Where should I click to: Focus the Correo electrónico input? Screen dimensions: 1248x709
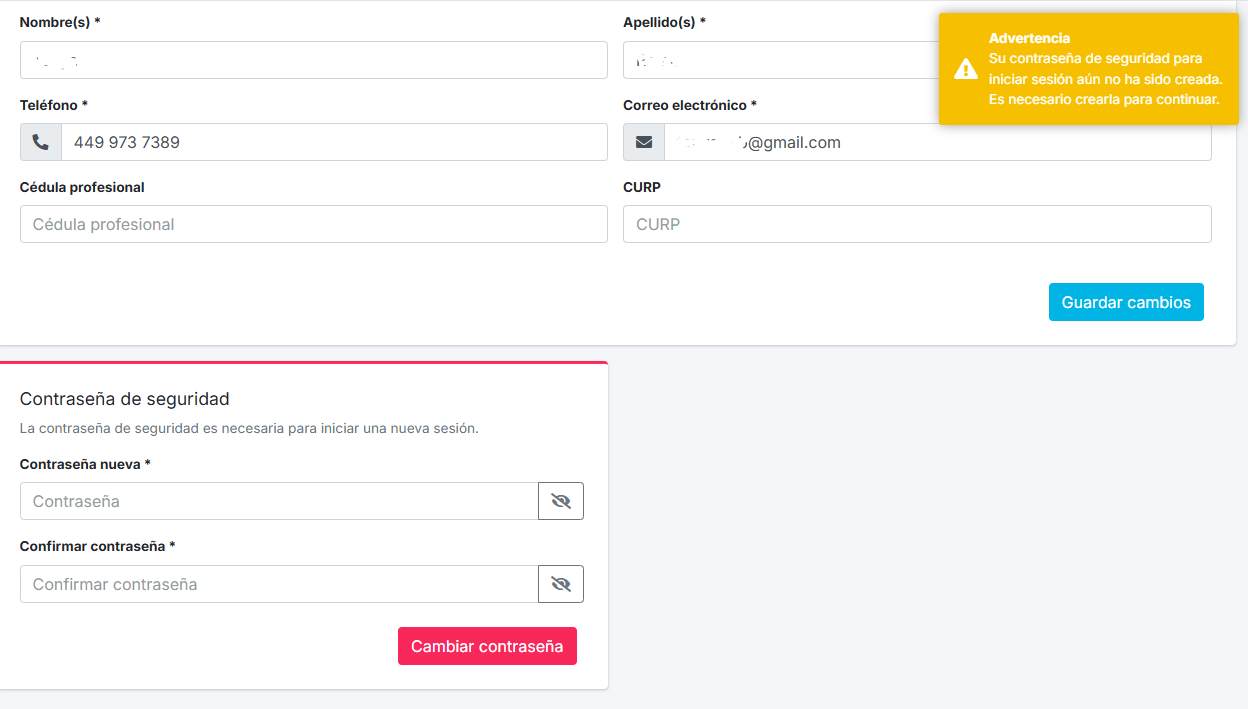coord(936,142)
